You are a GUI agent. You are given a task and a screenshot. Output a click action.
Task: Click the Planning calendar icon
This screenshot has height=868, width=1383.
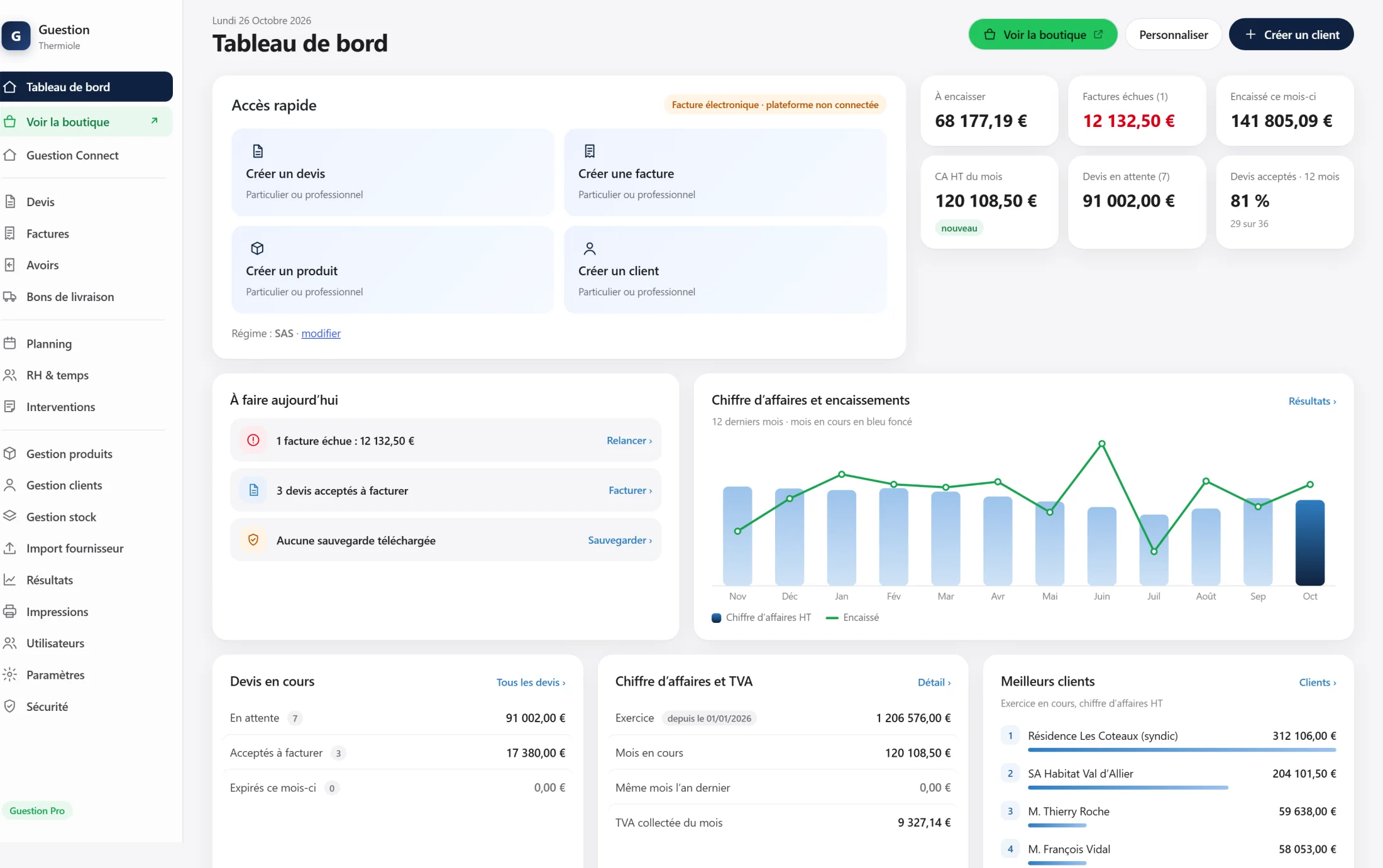[x=10, y=344]
